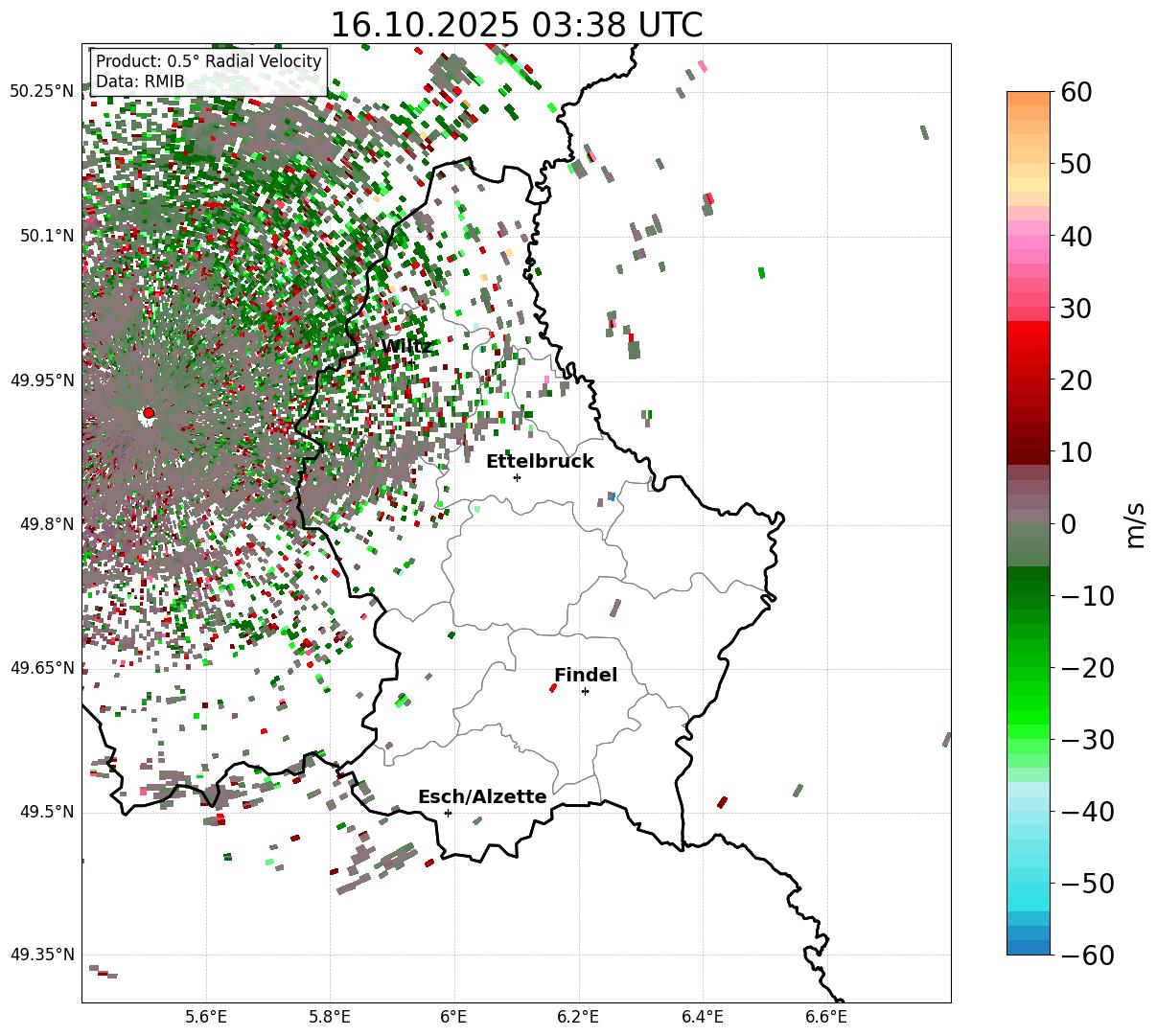Click the Esch/Alzette cross marker
Viewport: 1157px width, 1036px height.
(448, 813)
